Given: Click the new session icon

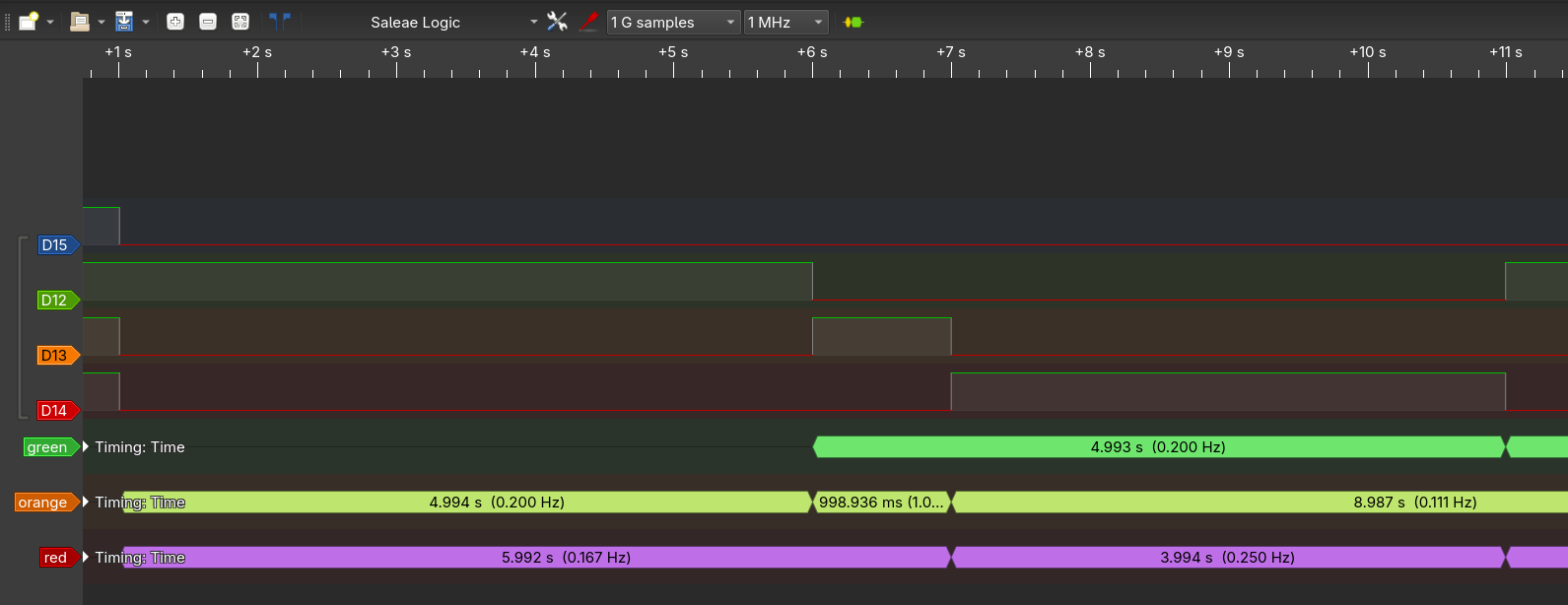Looking at the screenshot, I should 29,22.
